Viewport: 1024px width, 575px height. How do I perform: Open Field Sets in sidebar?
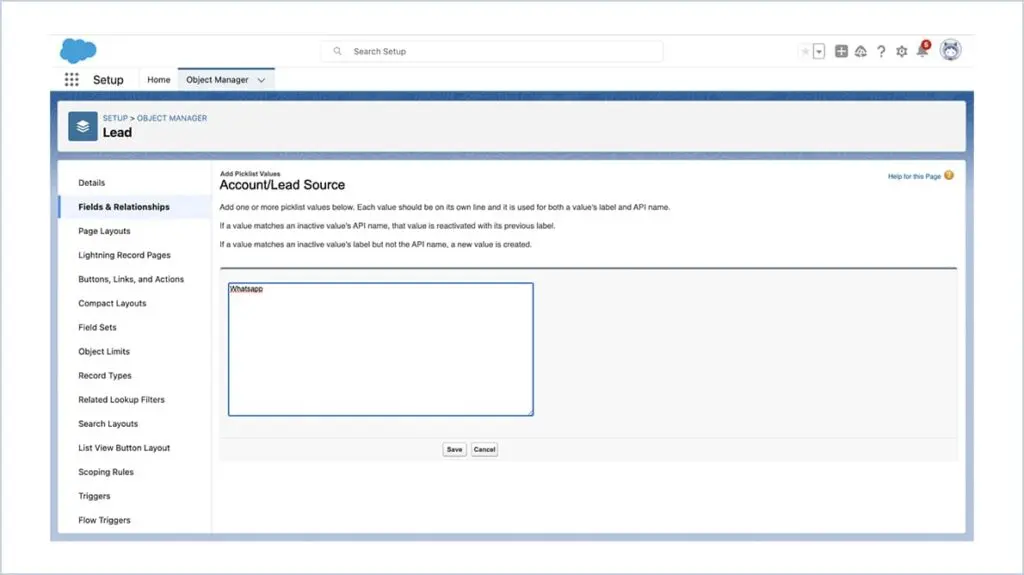(97, 327)
